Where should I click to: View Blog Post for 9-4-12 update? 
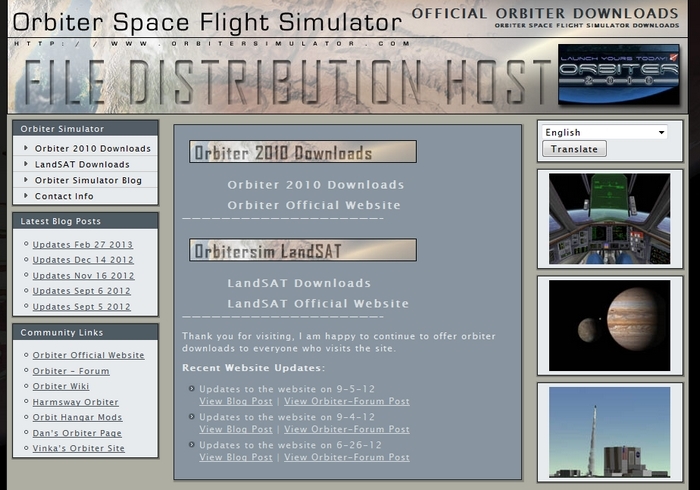[236, 429]
